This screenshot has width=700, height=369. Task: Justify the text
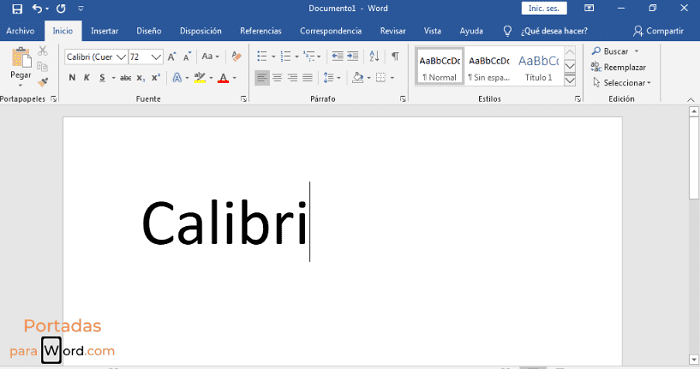(x=308, y=78)
